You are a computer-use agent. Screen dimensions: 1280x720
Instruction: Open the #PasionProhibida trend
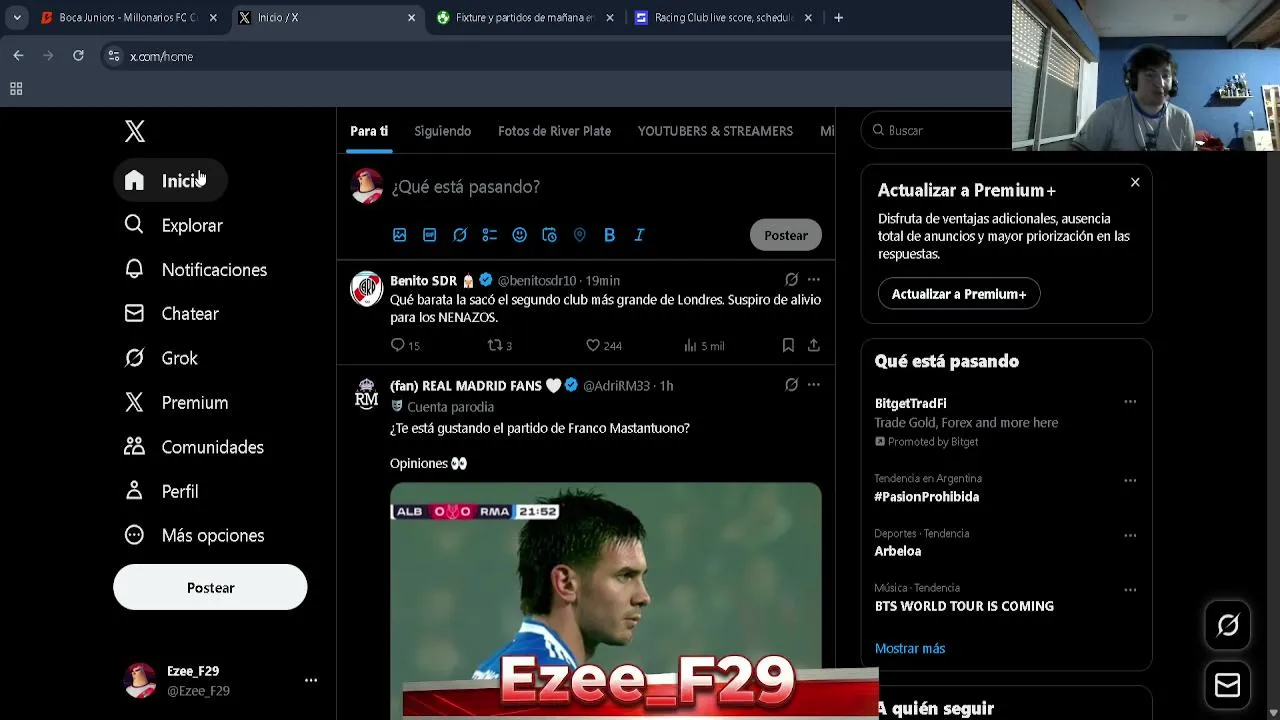[927, 497]
